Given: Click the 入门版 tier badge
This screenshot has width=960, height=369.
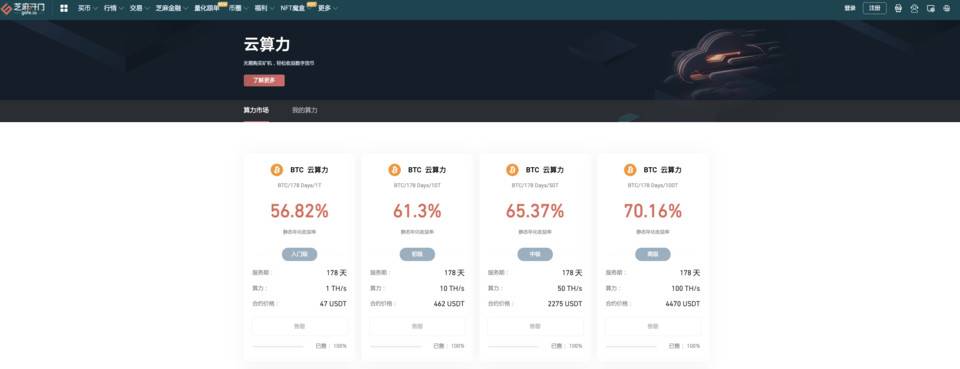Looking at the screenshot, I should pos(299,254).
